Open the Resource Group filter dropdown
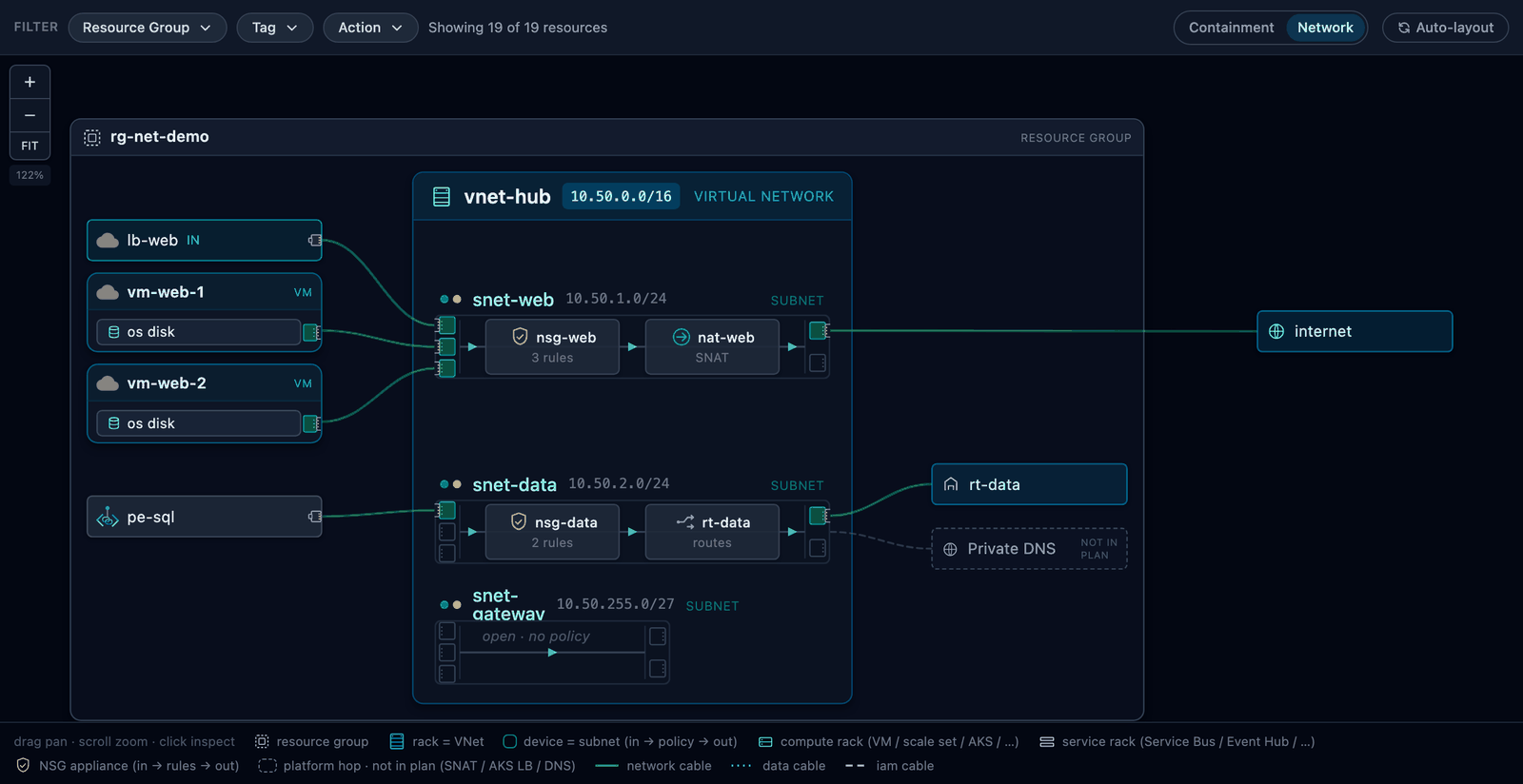The width and height of the screenshot is (1523, 784). pyautogui.click(x=148, y=28)
